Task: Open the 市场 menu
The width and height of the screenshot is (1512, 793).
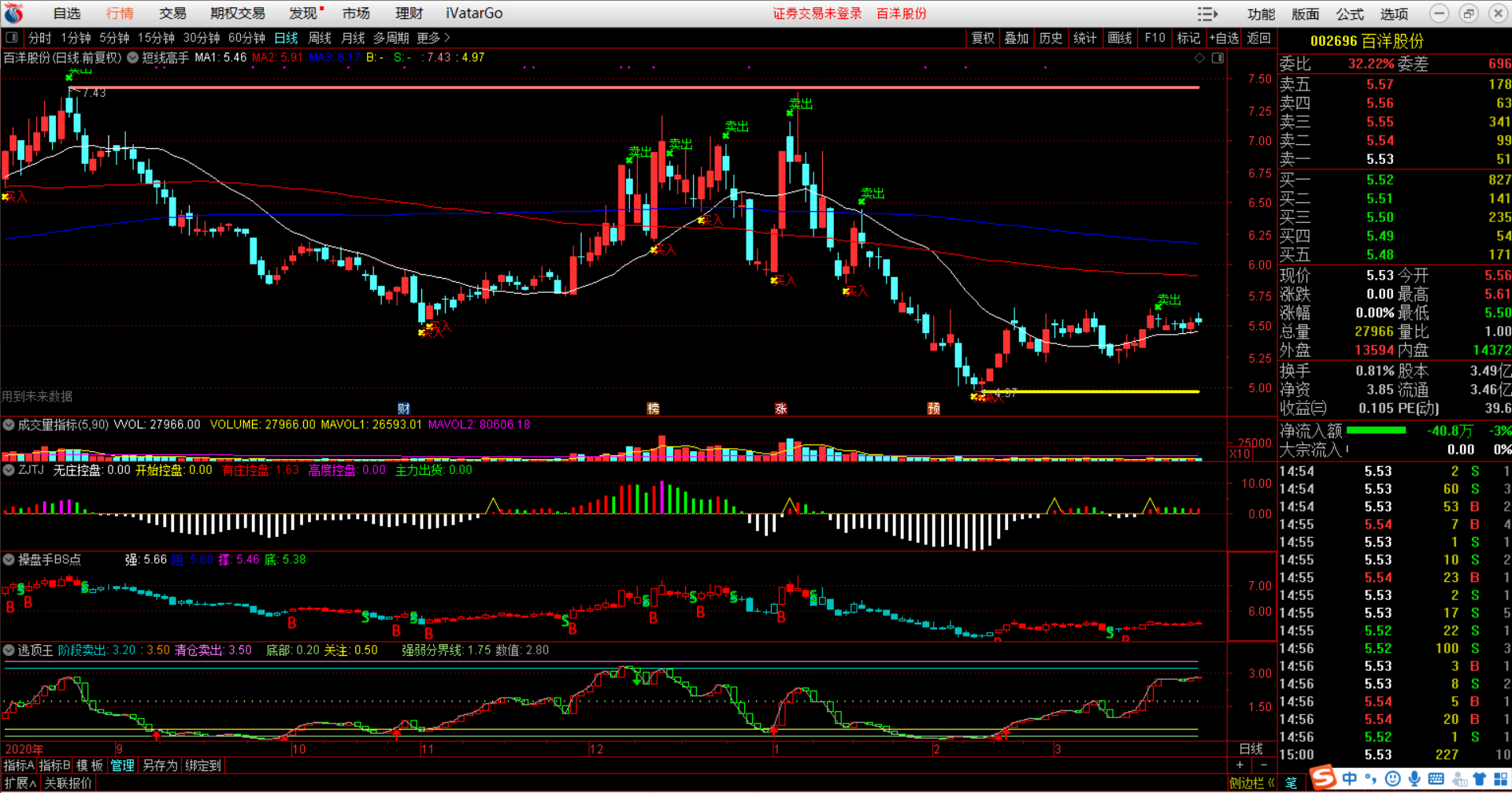Action: tap(356, 13)
